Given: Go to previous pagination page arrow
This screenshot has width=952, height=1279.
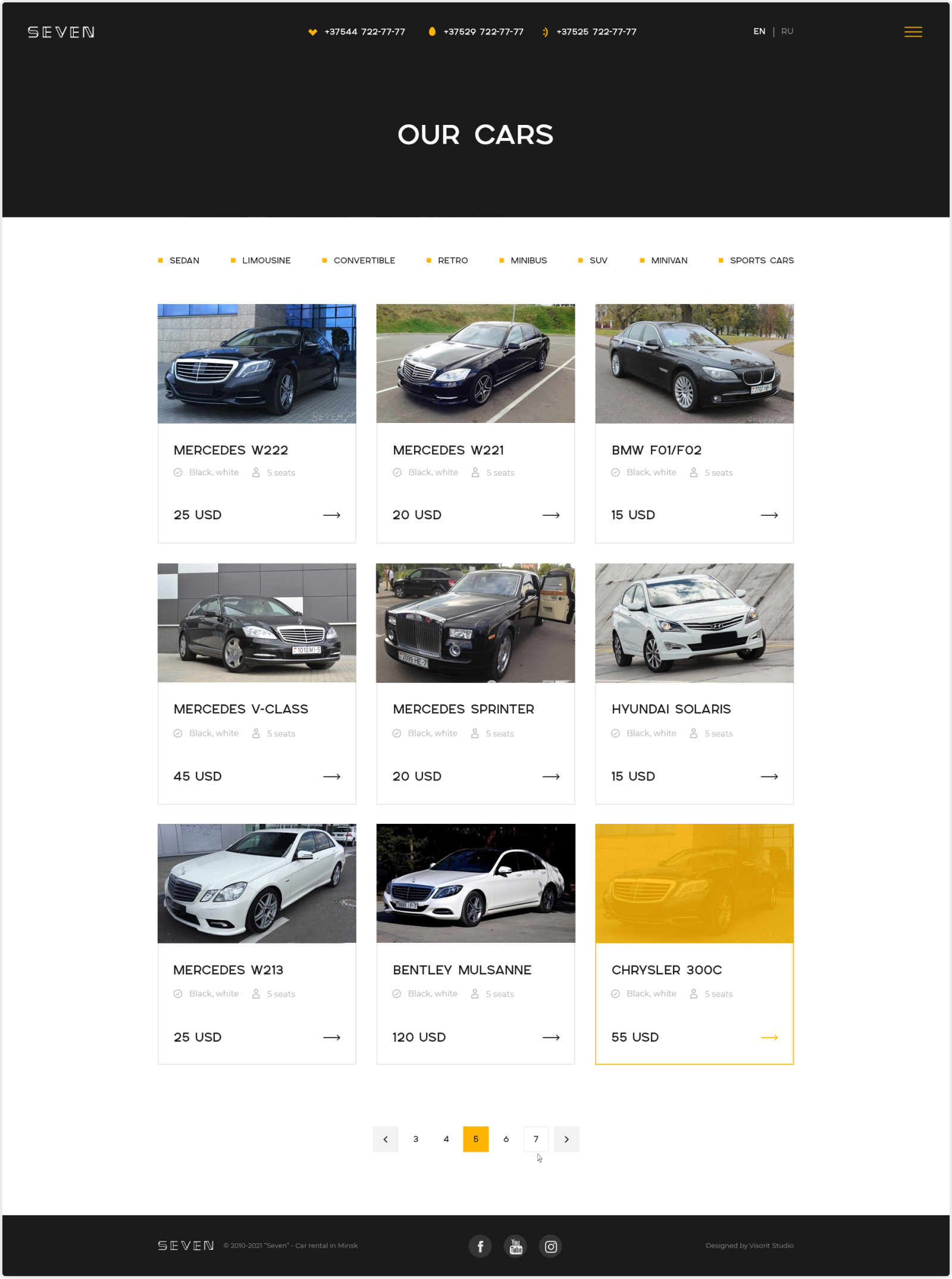Looking at the screenshot, I should [386, 1139].
